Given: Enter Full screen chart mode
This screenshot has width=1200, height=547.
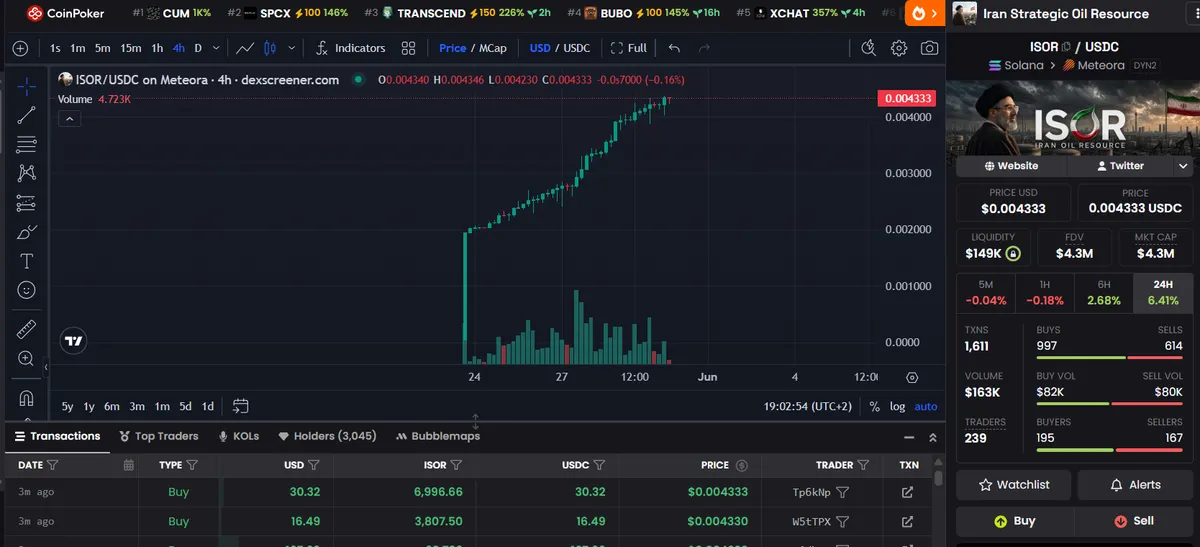Looking at the screenshot, I should pos(629,48).
